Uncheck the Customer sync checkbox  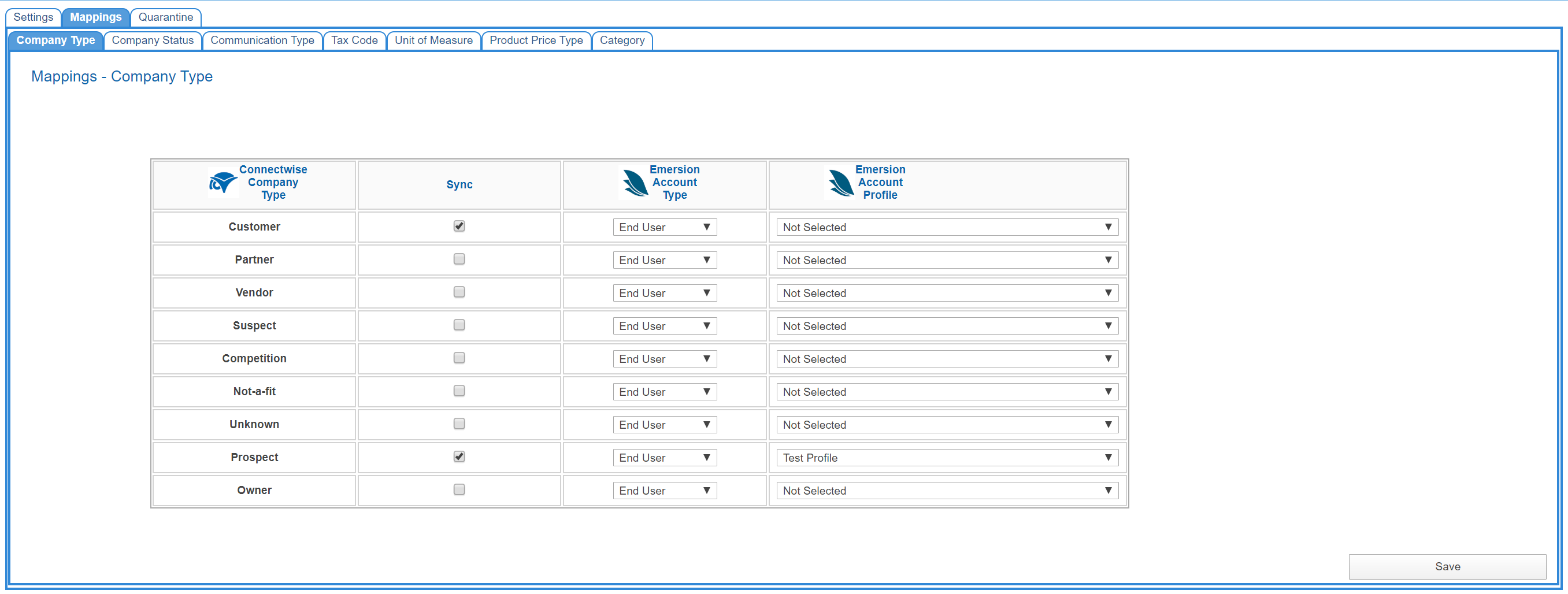point(459,227)
